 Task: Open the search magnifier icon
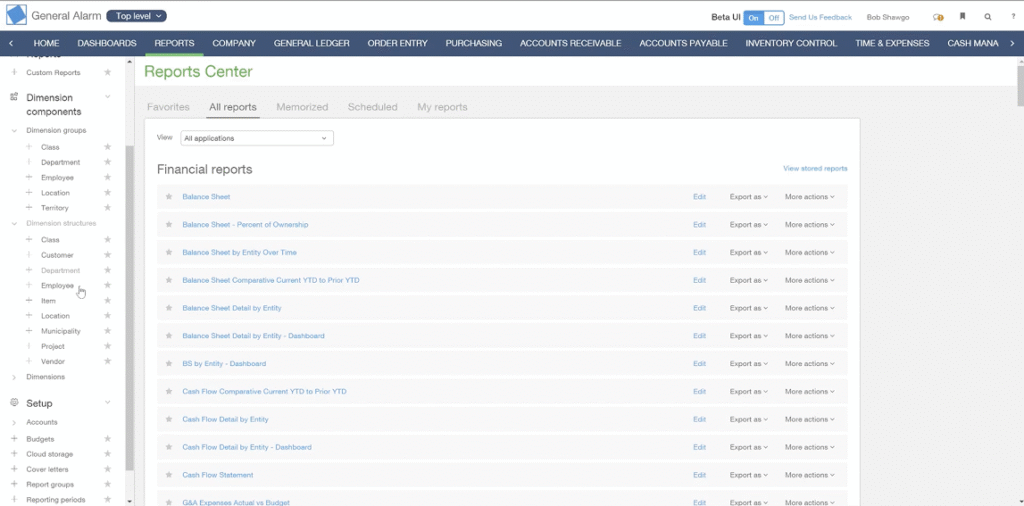point(988,17)
